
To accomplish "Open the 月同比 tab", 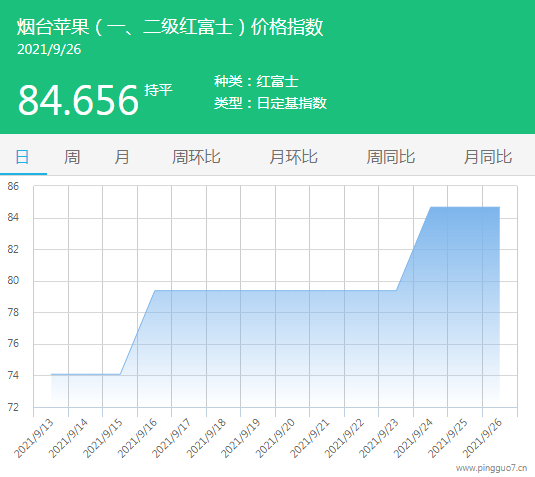I will 488,157.
